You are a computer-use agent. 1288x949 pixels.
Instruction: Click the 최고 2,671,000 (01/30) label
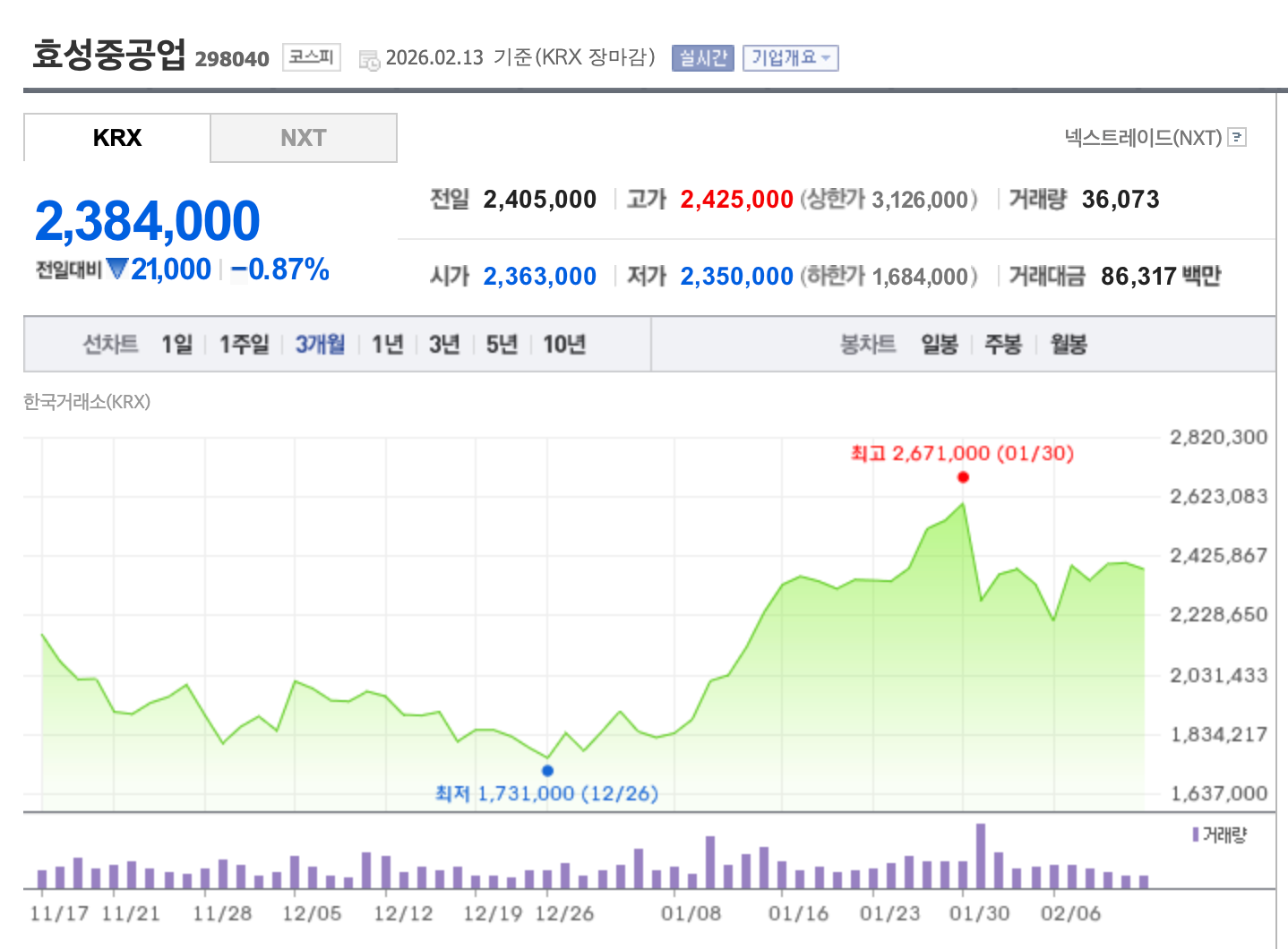962,453
